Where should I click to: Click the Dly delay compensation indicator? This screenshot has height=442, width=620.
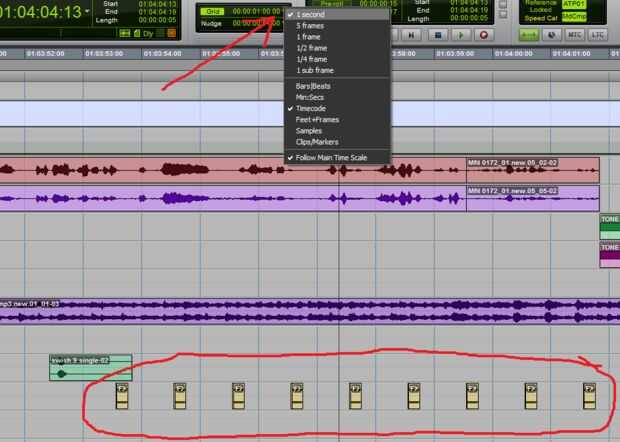148,34
